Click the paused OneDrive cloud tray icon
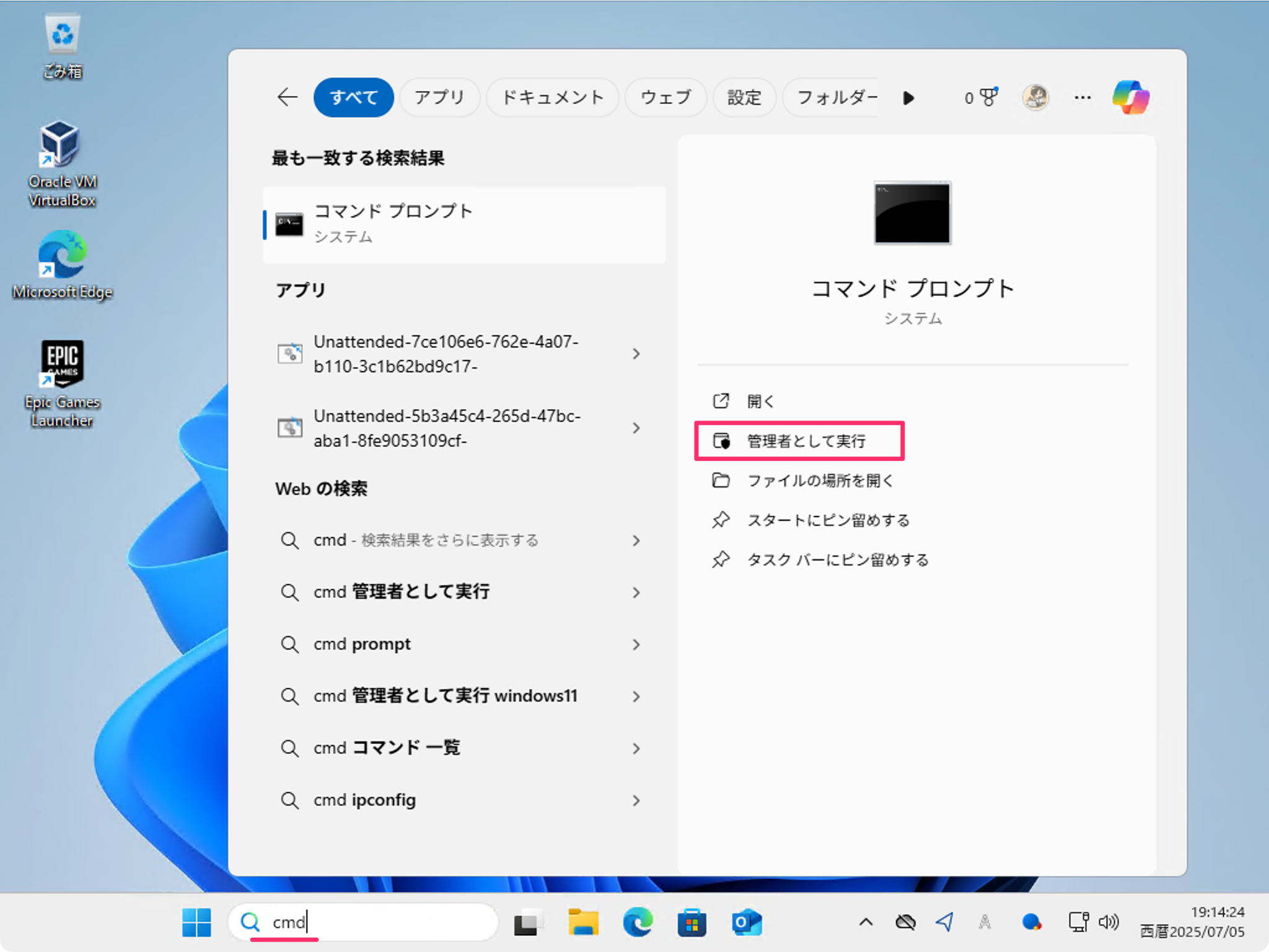Image resolution: width=1269 pixels, height=952 pixels. tap(906, 922)
